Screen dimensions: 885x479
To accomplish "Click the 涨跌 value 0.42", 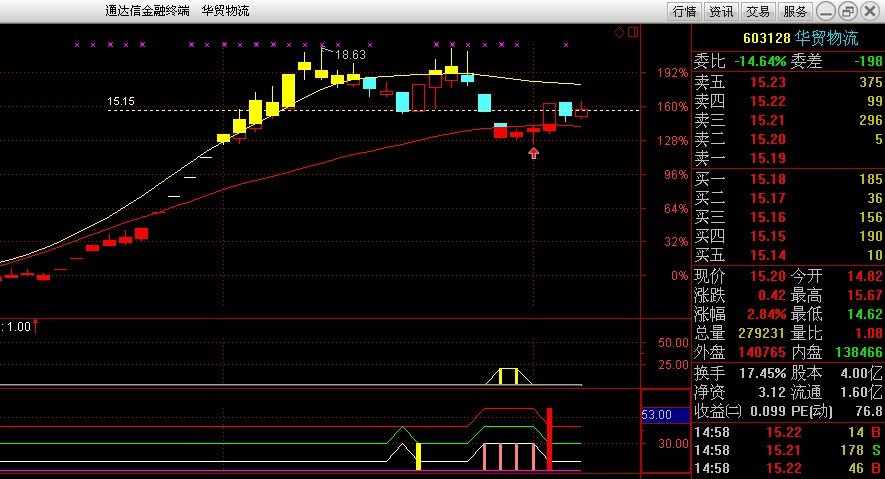I will tap(772, 296).
